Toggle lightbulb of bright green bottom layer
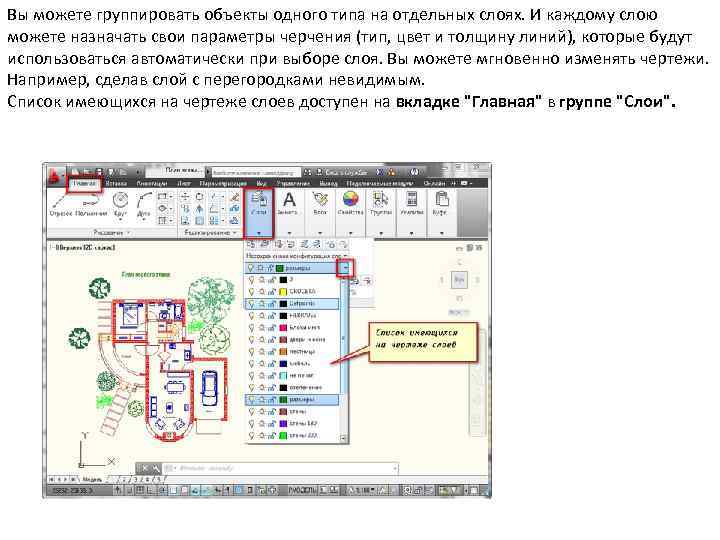 tap(251, 435)
